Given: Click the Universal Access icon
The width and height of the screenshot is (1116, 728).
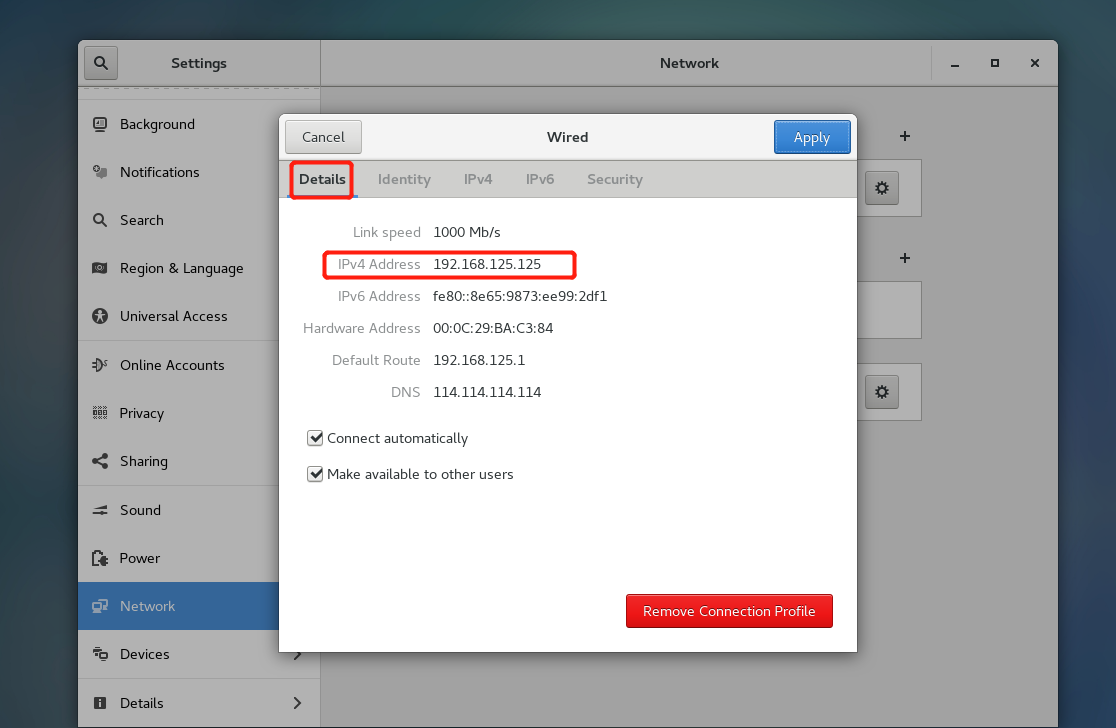Looking at the screenshot, I should (x=100, y=316).
